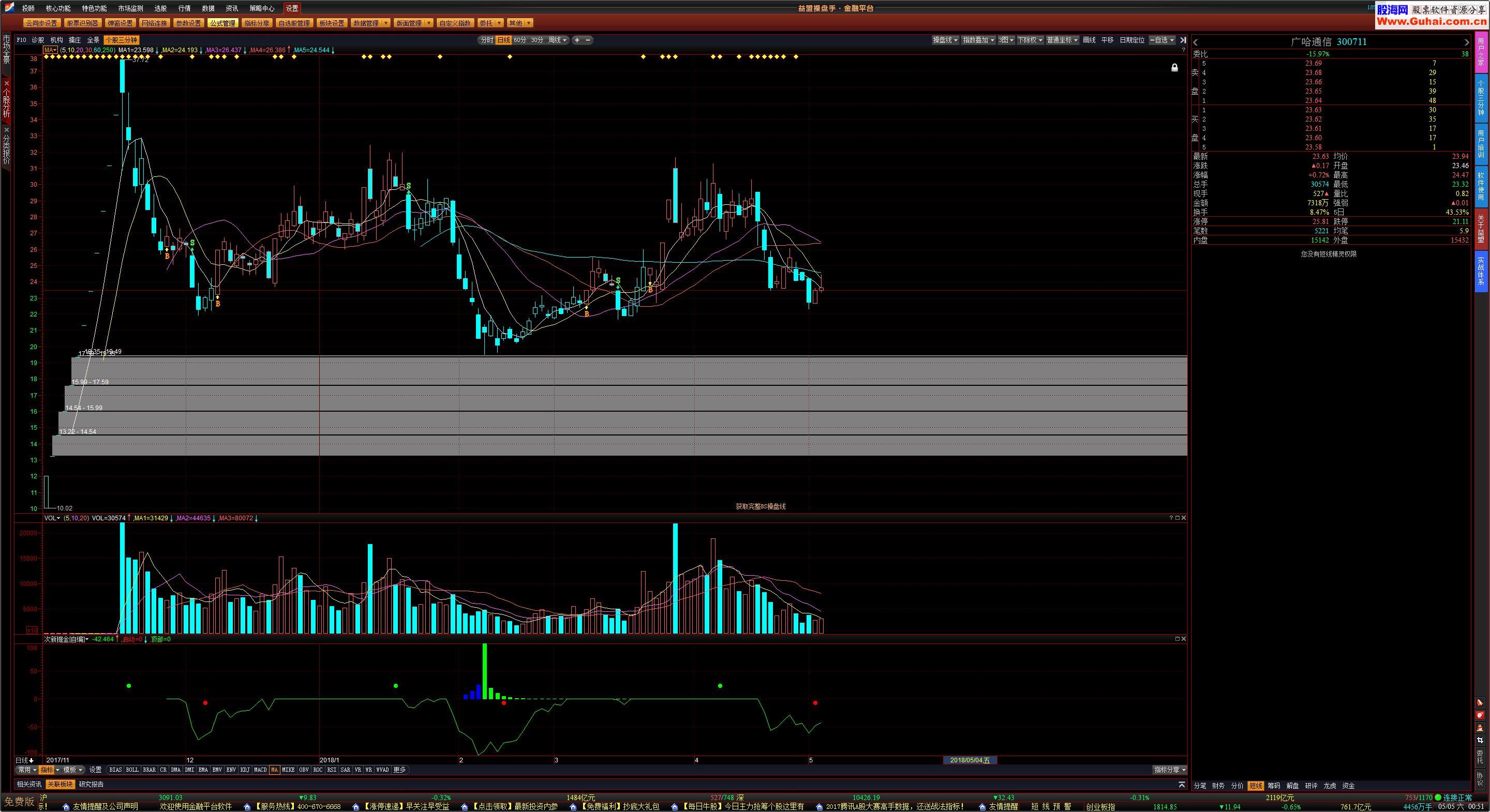
Task: Click 获取完整BS操盘线 link
Action: click(x=761, y=507)
